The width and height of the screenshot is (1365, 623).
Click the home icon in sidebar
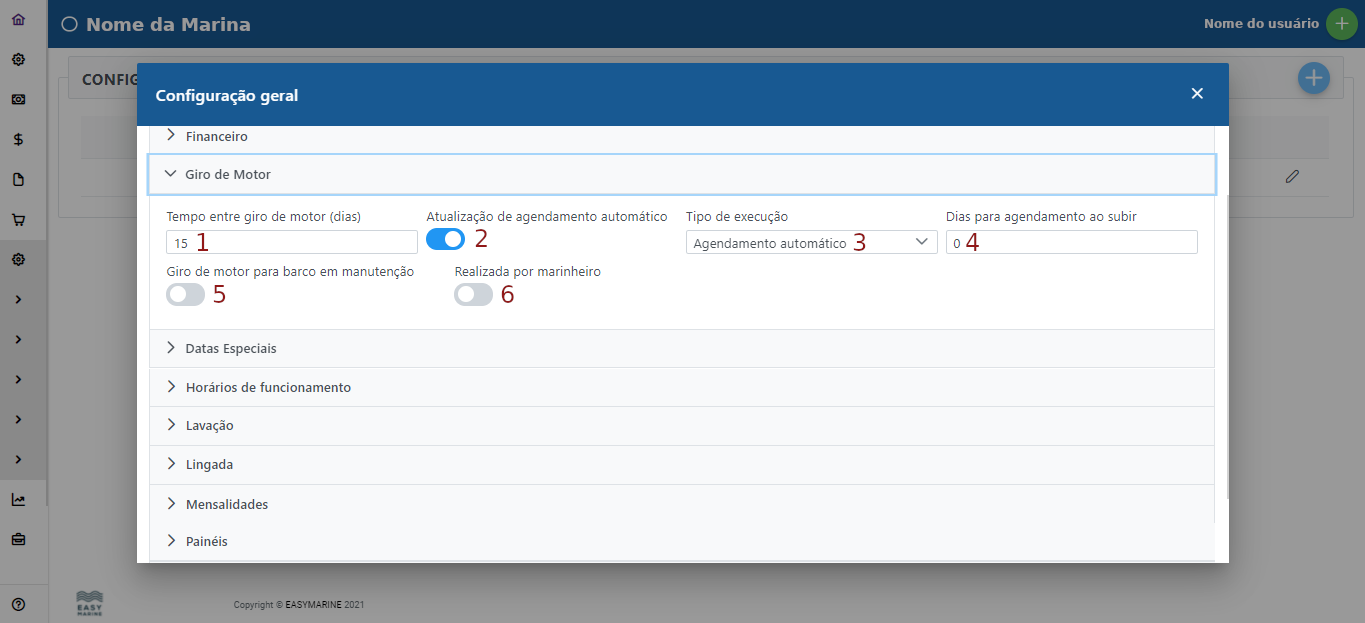[x=18, y=19]
